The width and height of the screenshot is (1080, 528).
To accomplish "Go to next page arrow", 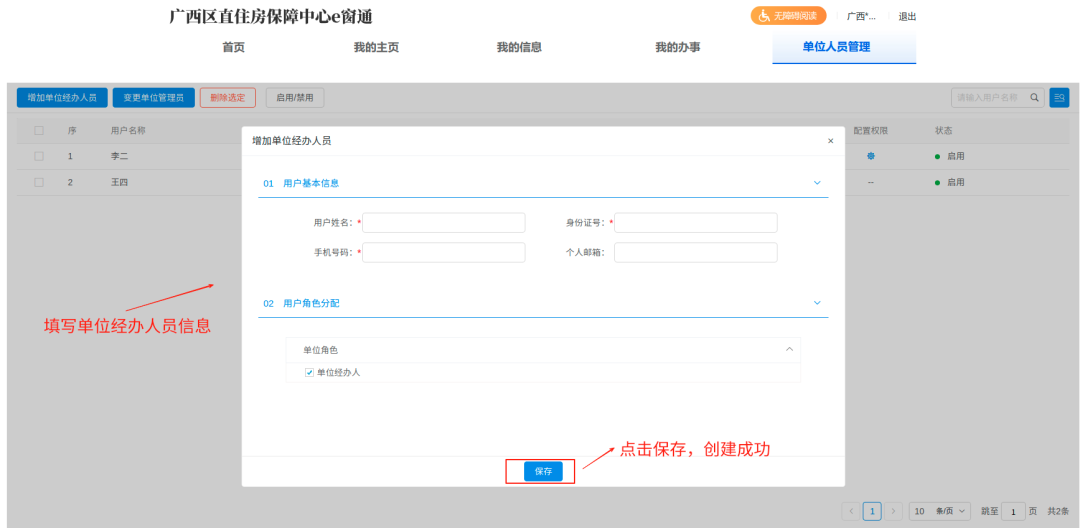I will [893, 511].
